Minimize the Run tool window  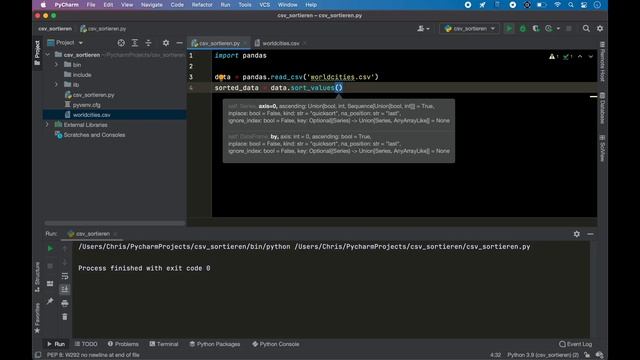click(x=590, y=234)
